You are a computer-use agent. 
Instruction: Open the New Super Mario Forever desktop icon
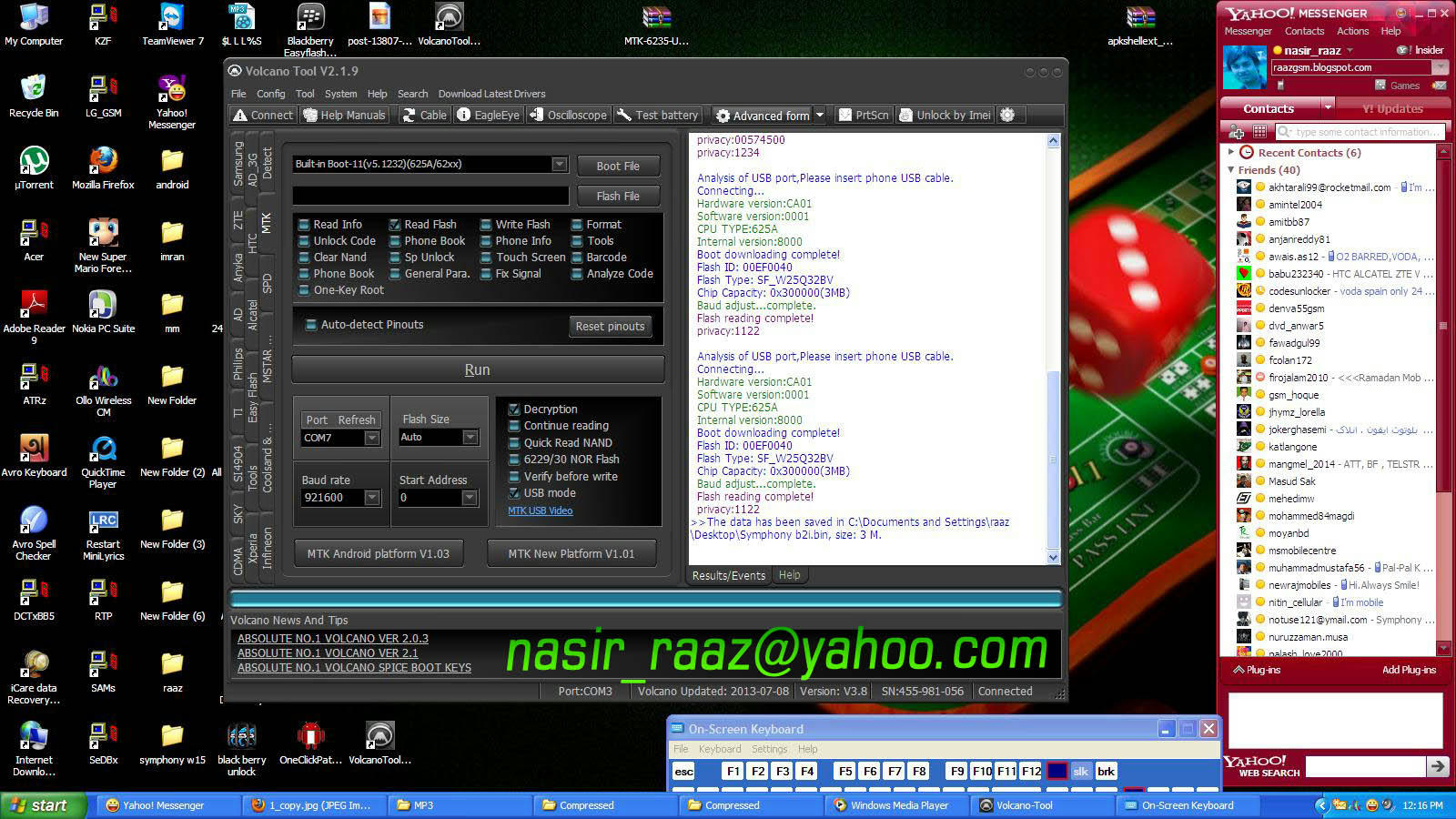click(x=103, y=246)
